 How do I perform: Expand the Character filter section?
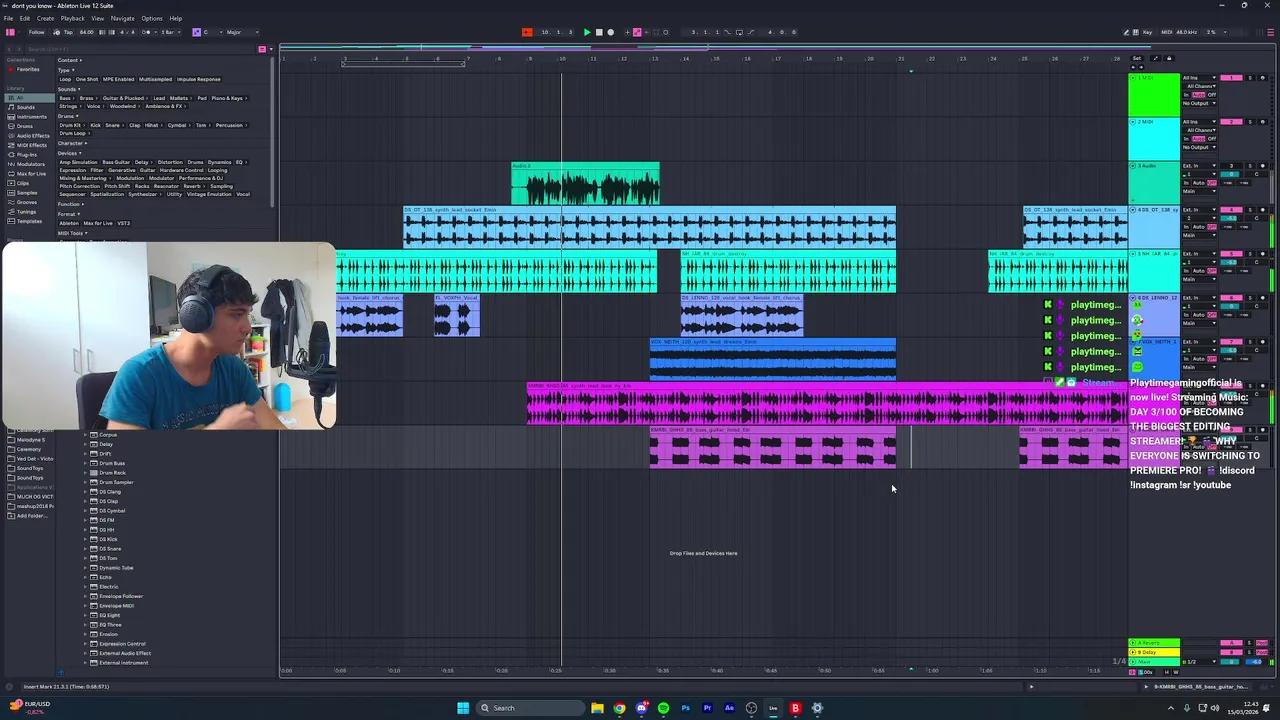point(70,143)
